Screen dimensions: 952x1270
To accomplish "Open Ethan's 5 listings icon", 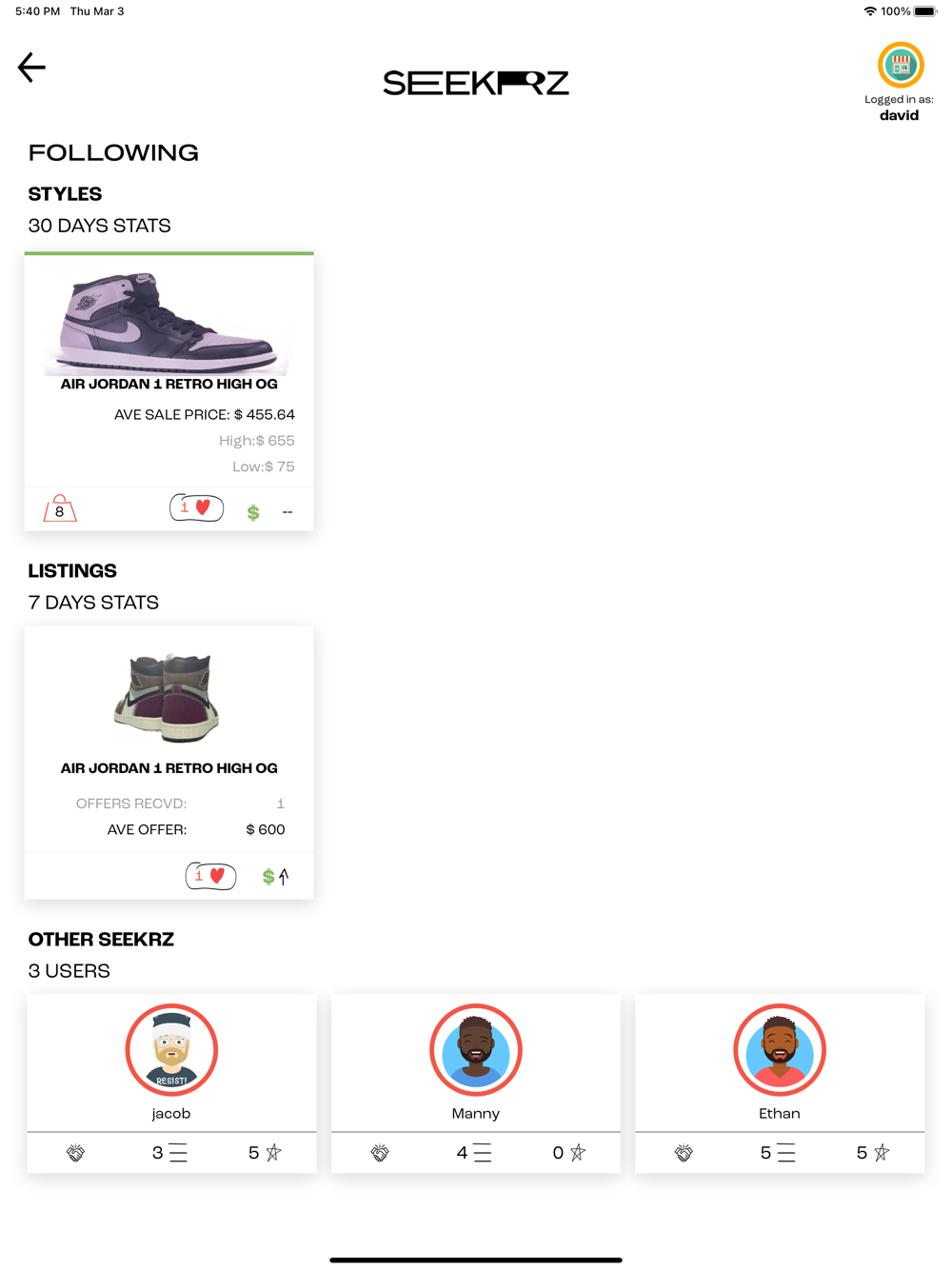I will tap(778, 1153).
